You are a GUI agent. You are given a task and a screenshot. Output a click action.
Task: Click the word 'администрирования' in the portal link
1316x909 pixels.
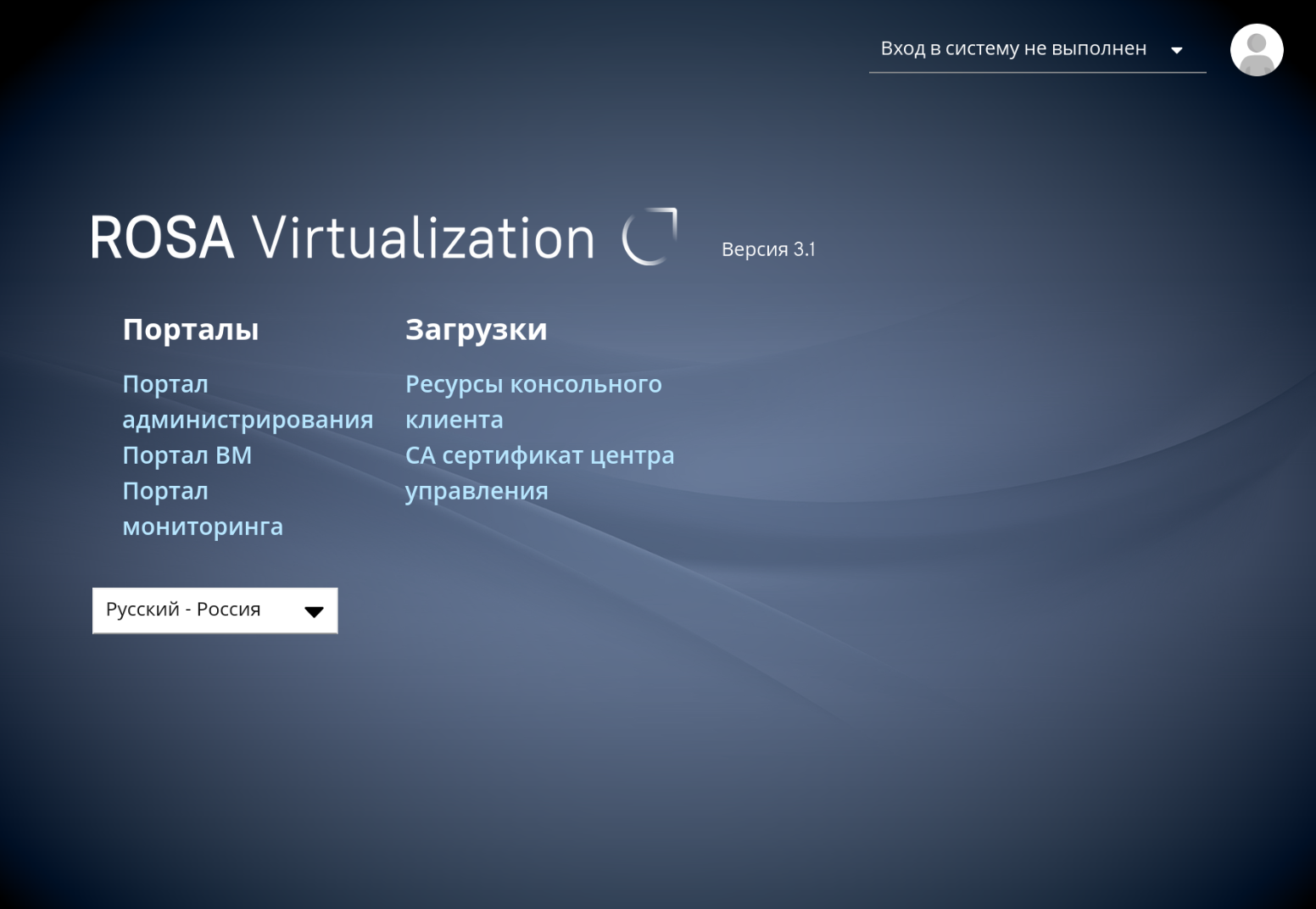[x=248, y=420]
